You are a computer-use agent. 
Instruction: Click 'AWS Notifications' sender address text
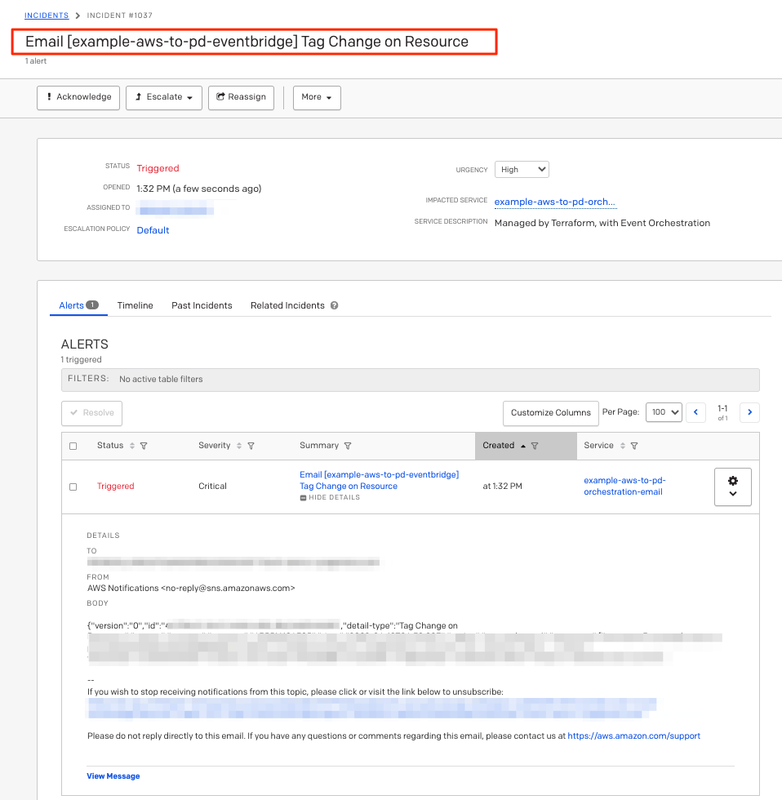tap(191, 588)
